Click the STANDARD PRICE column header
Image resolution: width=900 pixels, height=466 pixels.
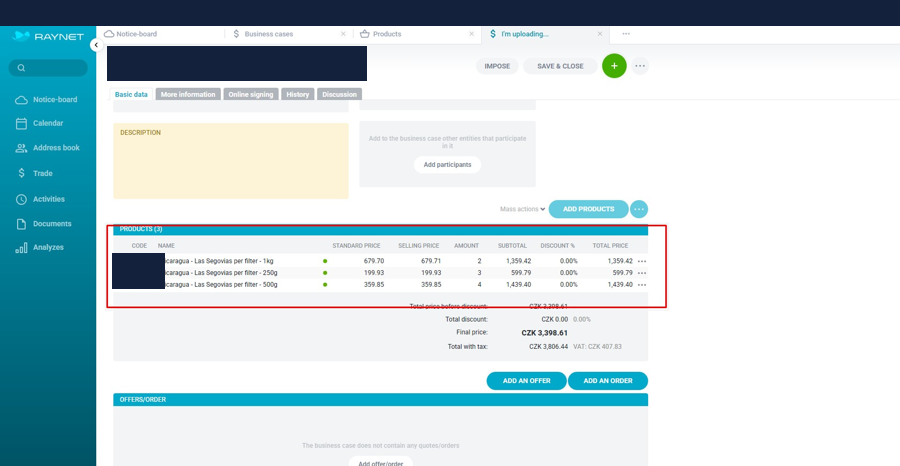tap(356, 246)
